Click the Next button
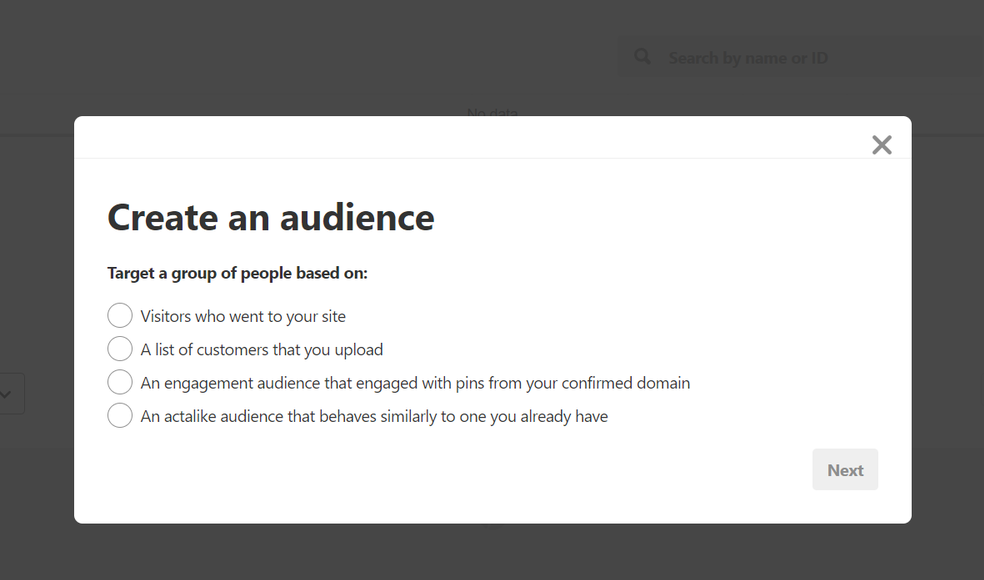Image resolution: width=984 pixels, height=580 pixels. 845,470
